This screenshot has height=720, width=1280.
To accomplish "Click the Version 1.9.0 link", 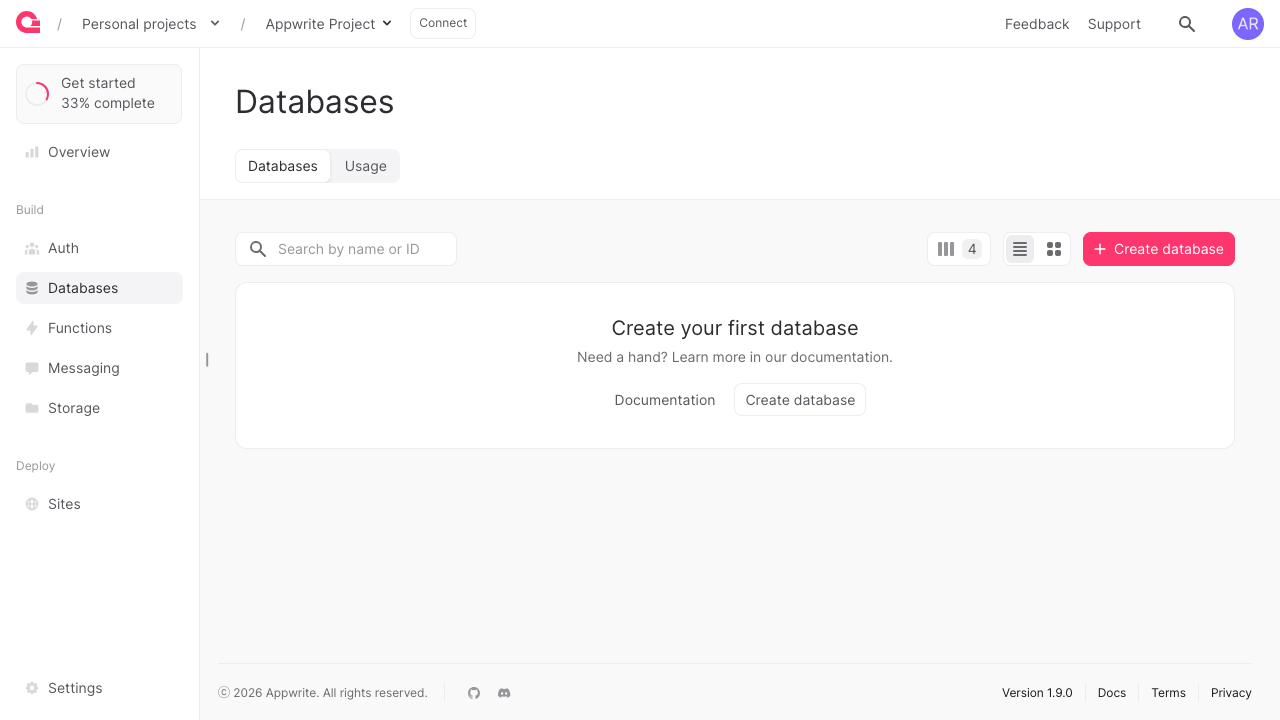I will click(1037, 693).
